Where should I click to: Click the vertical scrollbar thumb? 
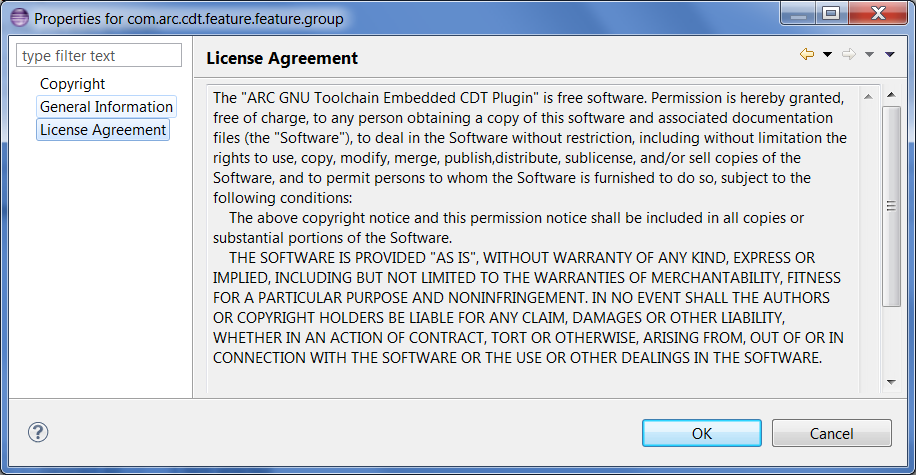[891, 206]
